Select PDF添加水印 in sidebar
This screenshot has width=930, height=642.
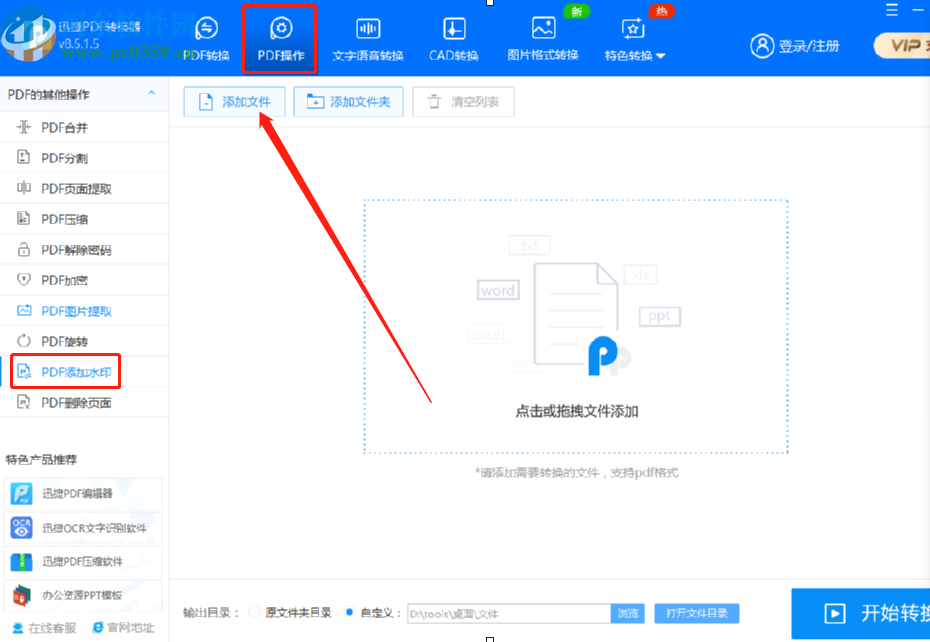click(x=84, y=372)
